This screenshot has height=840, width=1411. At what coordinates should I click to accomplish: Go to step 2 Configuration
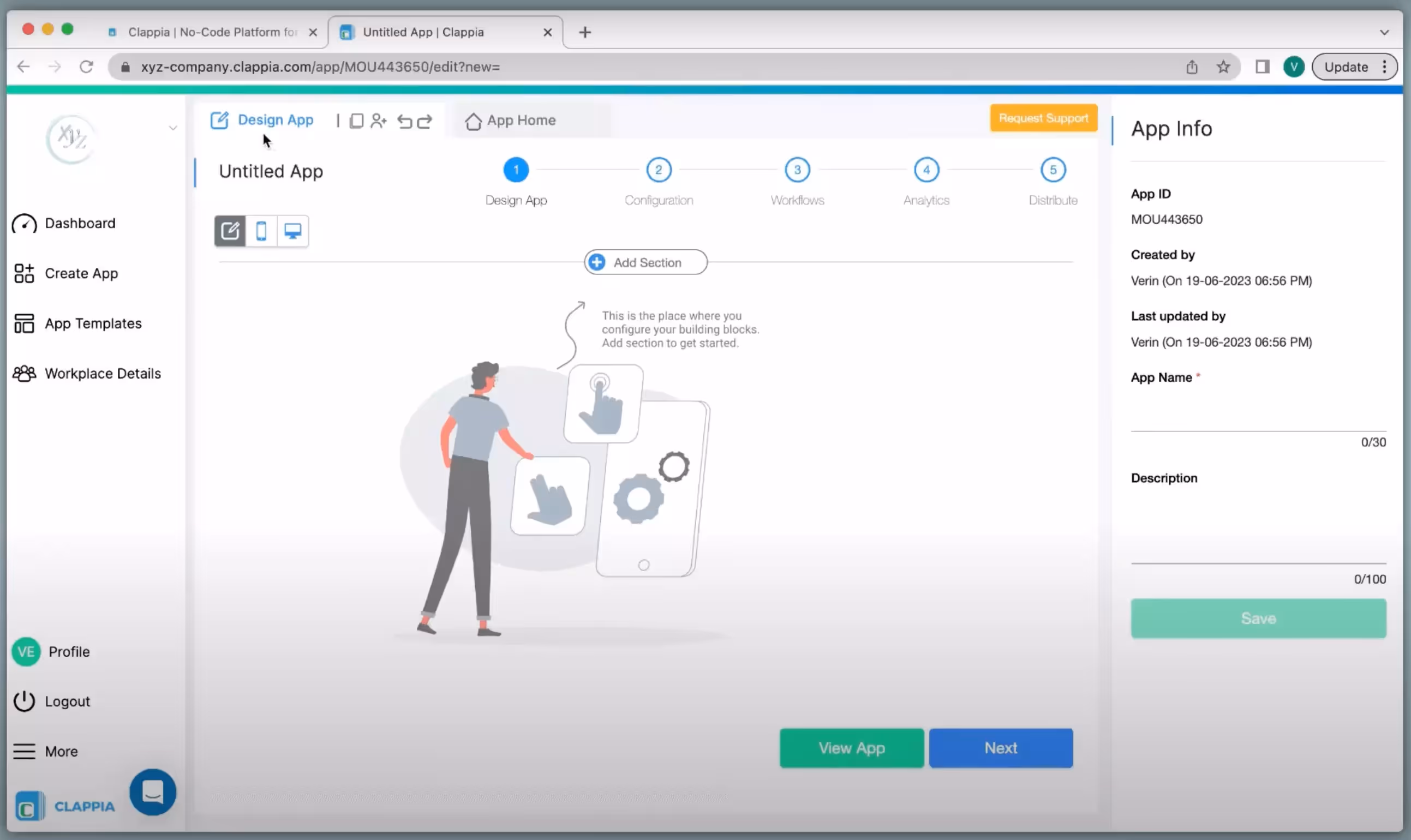pyautogui.click(x=659, y=170)
